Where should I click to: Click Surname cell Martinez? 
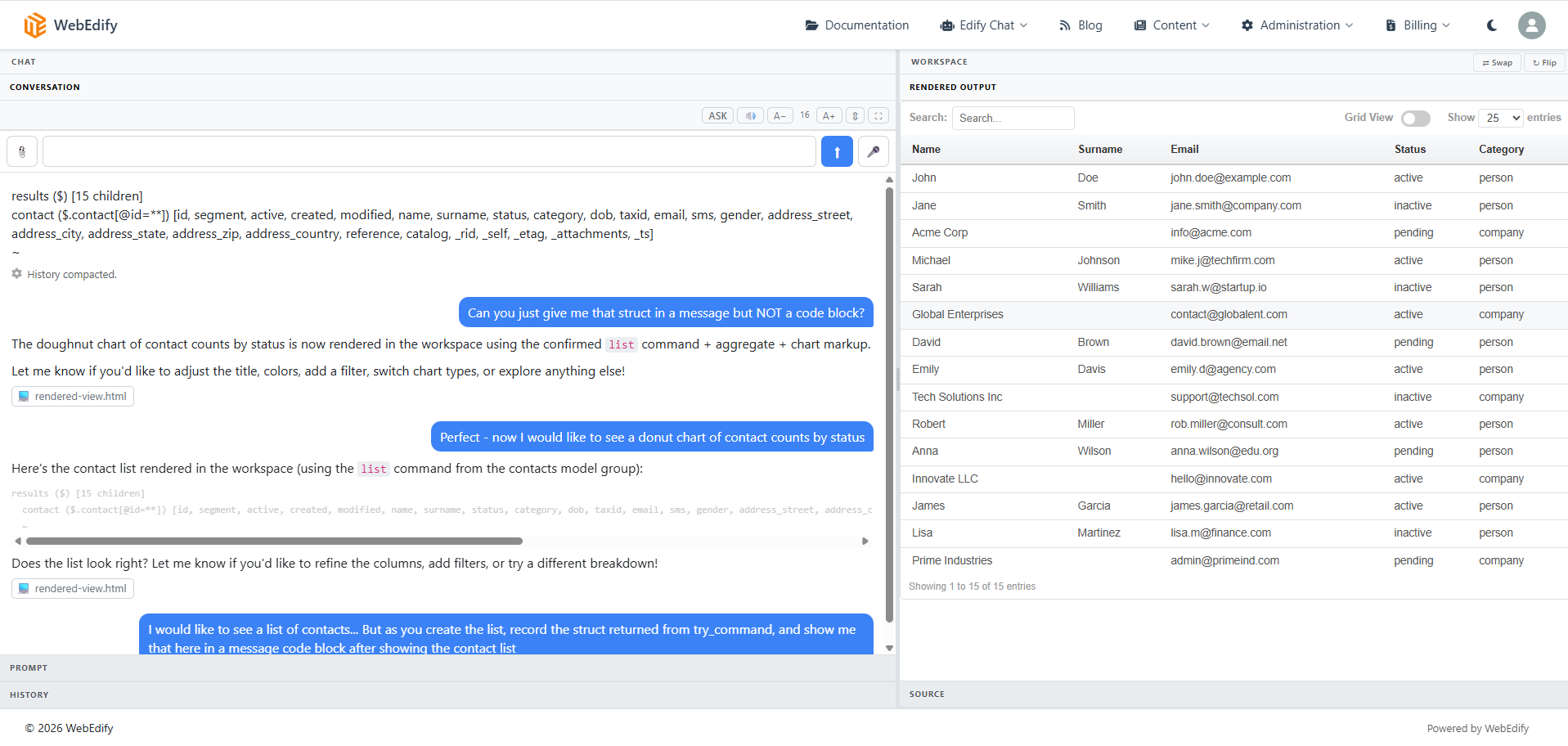(1099, 533)
